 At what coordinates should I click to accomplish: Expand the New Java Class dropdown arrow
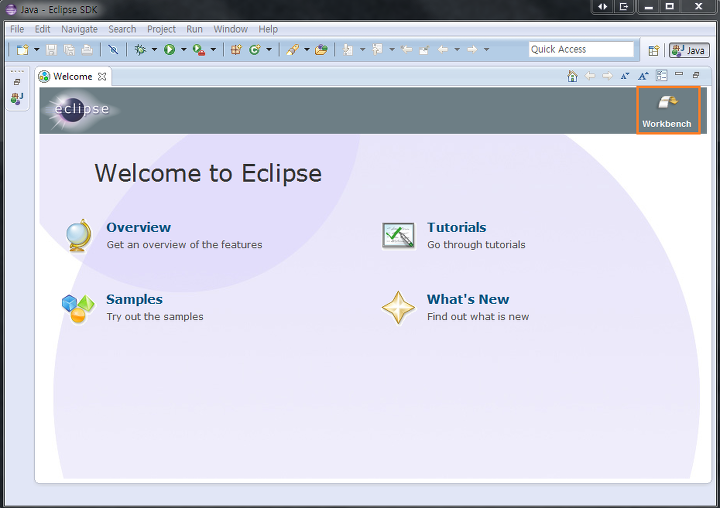tap(269, 50)
